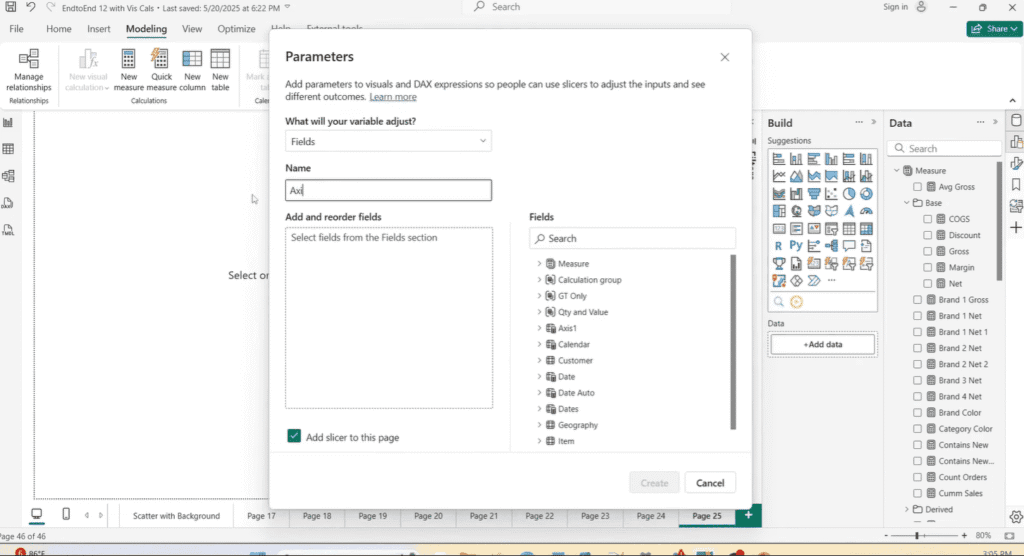The height and width of the screenshot is (556, 1024).
Task: Select the funnel visual icon
Action: click(x=814, y=194)
